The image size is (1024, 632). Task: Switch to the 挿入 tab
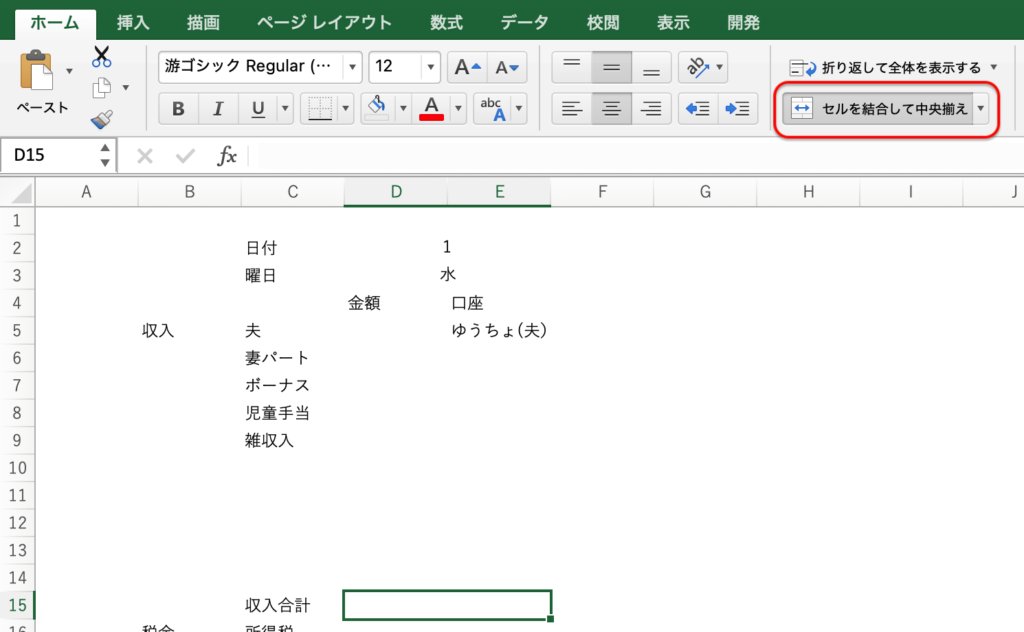click(x=132, y=22)
